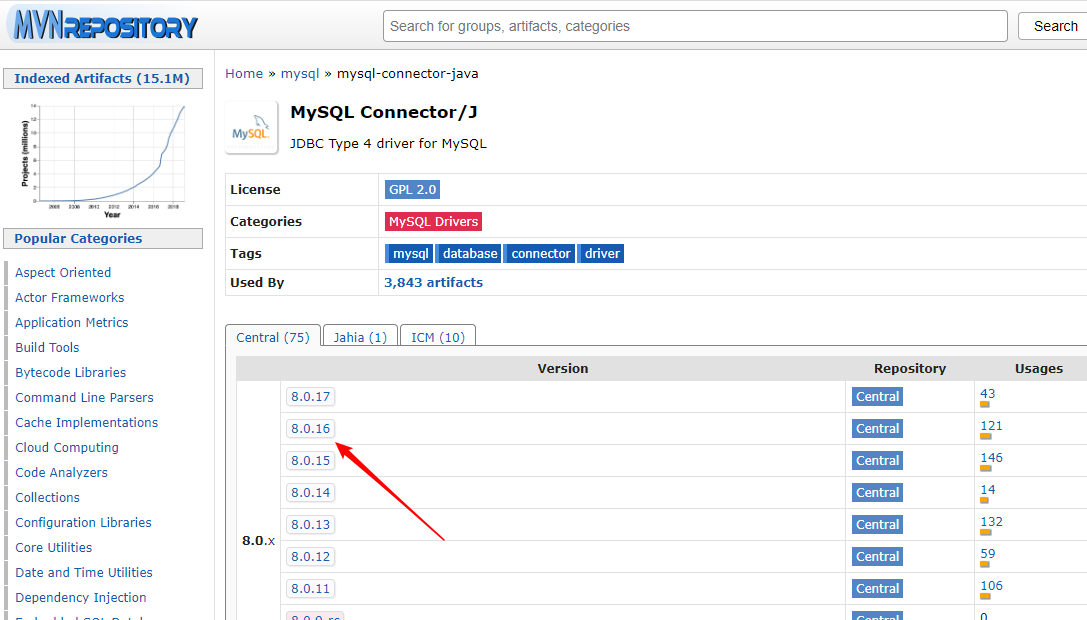The image size is (1087, 620).
Task: Click the MVNRepository logo
Action: click(x=105, y=25)
